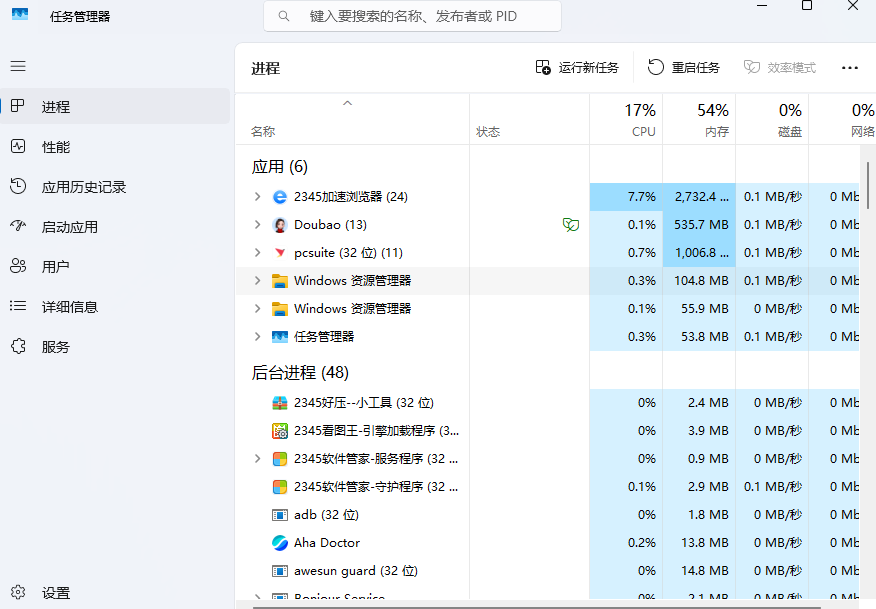Open the 详细信息 page

click(x=115, y=307)
